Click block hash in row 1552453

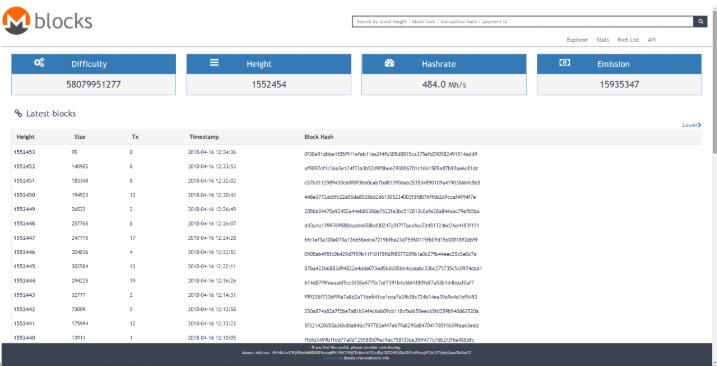[x=391, y=154]
